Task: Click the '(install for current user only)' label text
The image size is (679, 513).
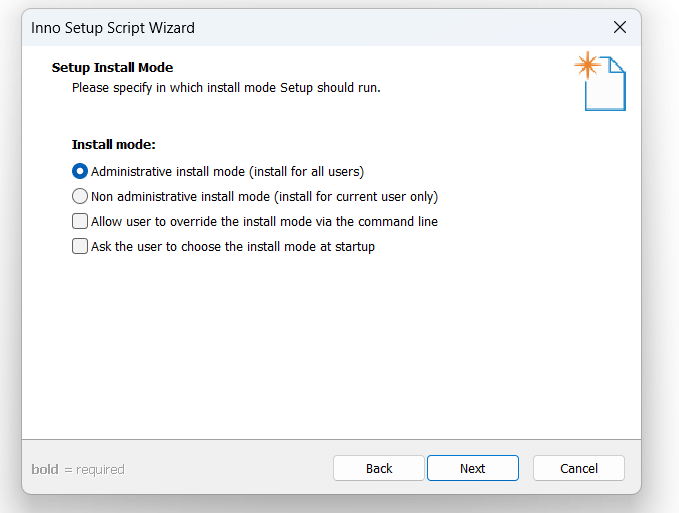Action: tap(356, 197)
